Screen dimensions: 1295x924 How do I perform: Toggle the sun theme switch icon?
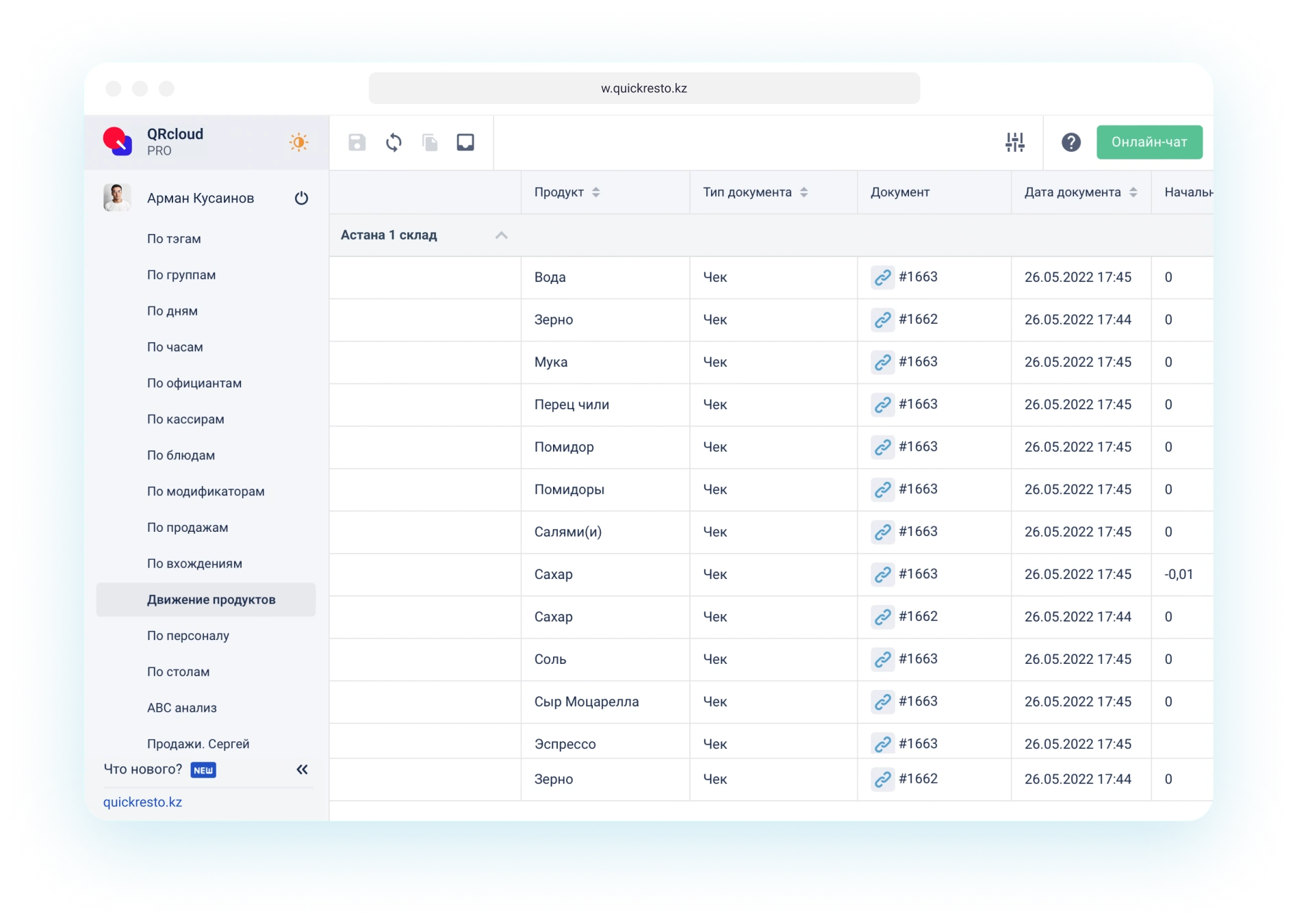[x=298, y=142]
